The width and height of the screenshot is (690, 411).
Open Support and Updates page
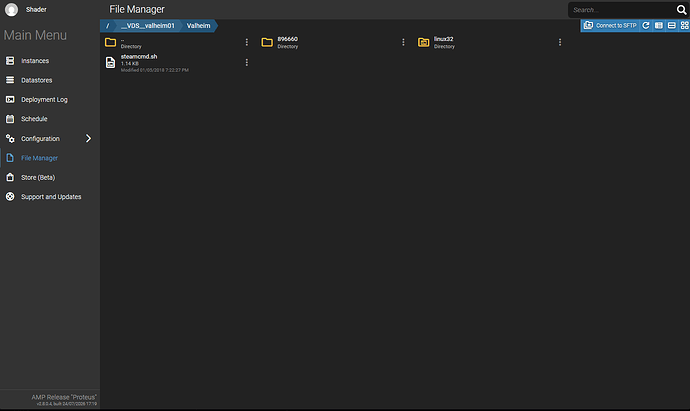(x=50, y=197)
